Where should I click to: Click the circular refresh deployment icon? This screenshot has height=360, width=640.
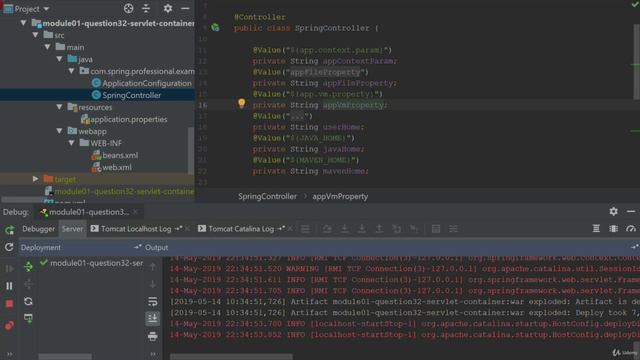[28, 301]
